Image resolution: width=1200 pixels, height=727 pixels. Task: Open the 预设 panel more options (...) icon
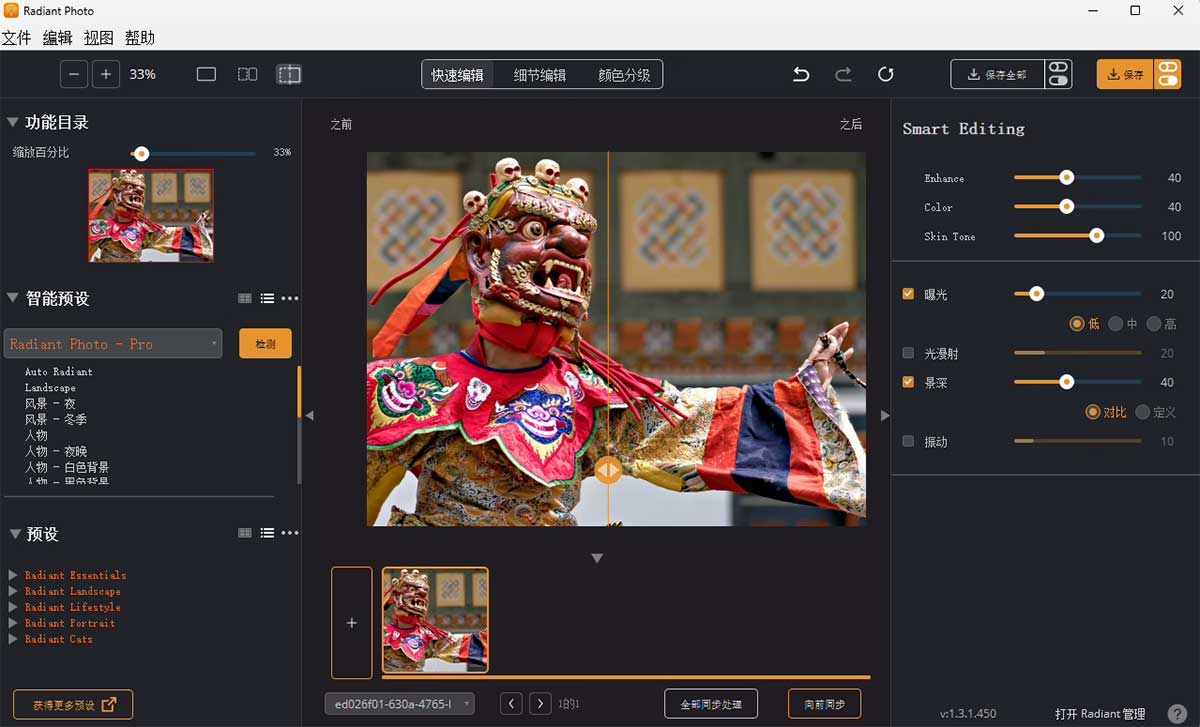pos(289,533)
